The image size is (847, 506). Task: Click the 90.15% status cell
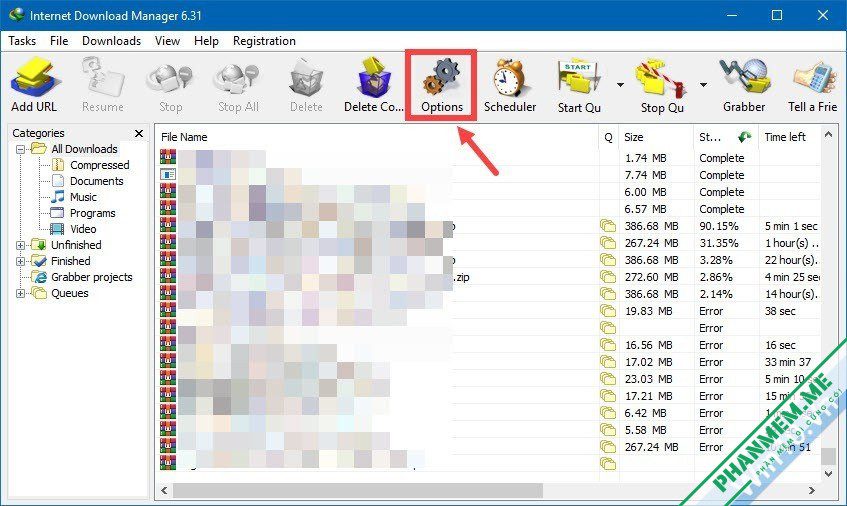pyautogui.click(x=718, y=226)
